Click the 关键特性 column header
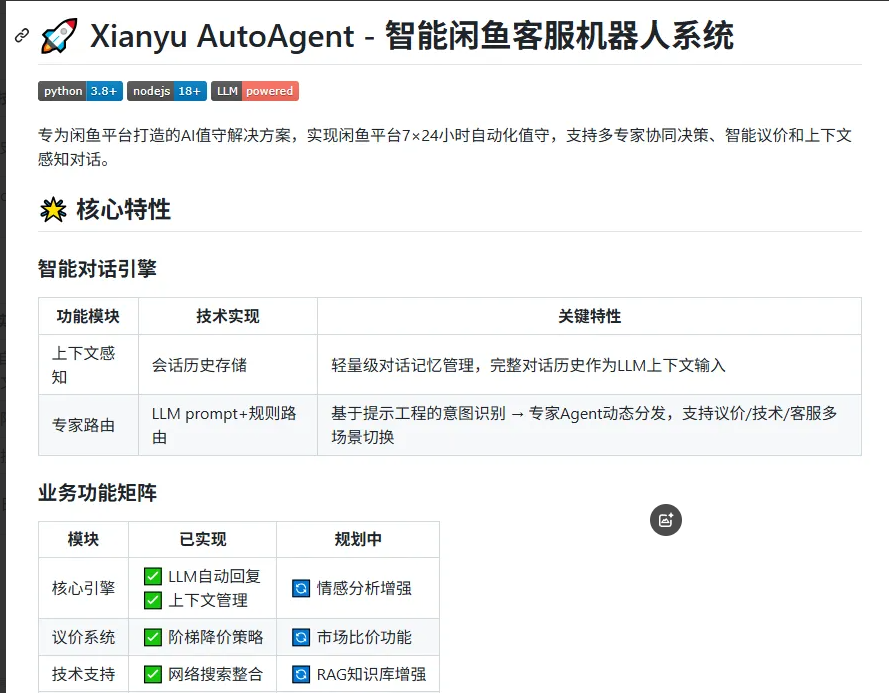Screen dimensions: 889x693 [x=590, y=316]
